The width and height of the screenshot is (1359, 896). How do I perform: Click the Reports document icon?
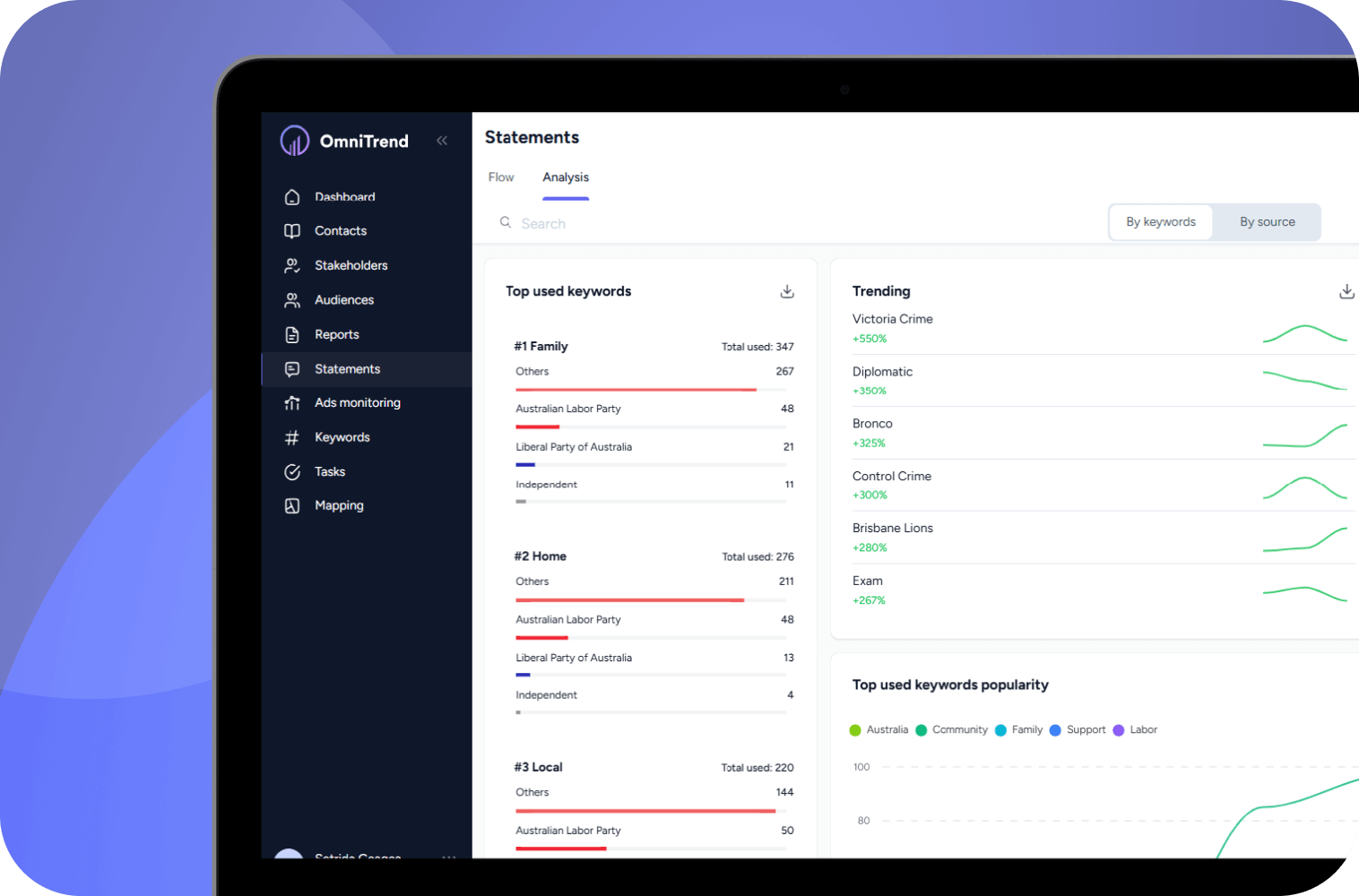pyautogui.click(x=292, y=334)
